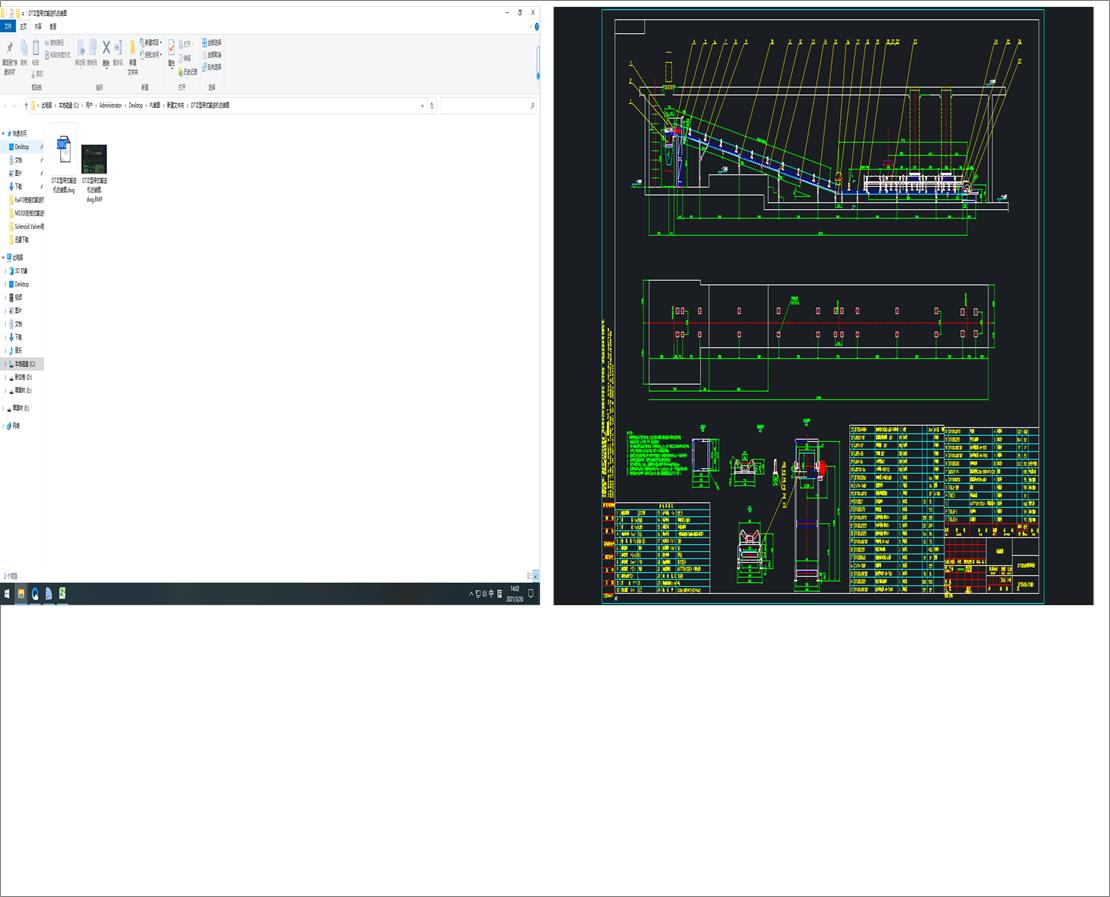Click Paste shortcut (粘贴快捷方式) in ribbon

(58, 54)
